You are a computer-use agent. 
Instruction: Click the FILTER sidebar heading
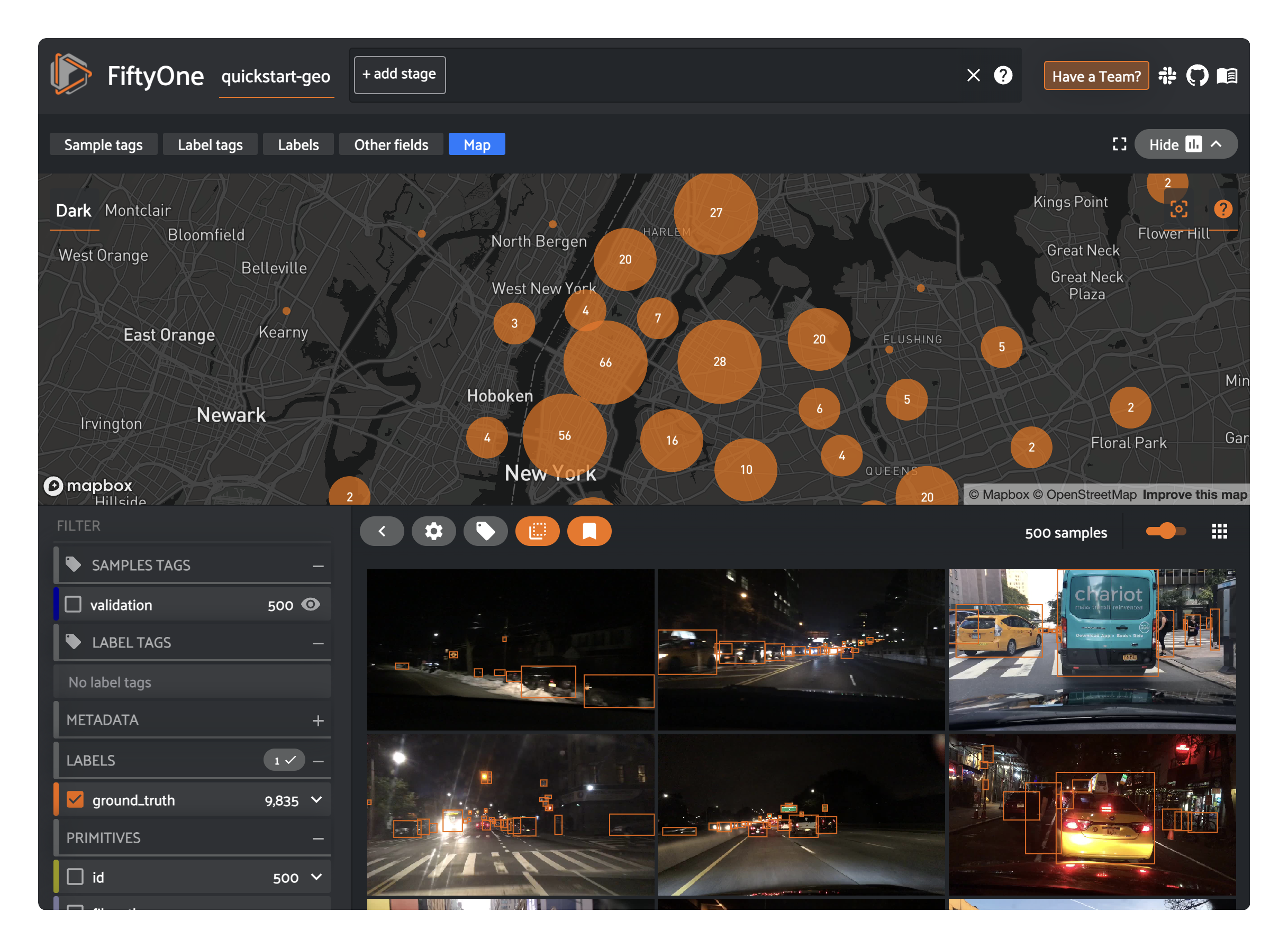[x=78, y=526]
